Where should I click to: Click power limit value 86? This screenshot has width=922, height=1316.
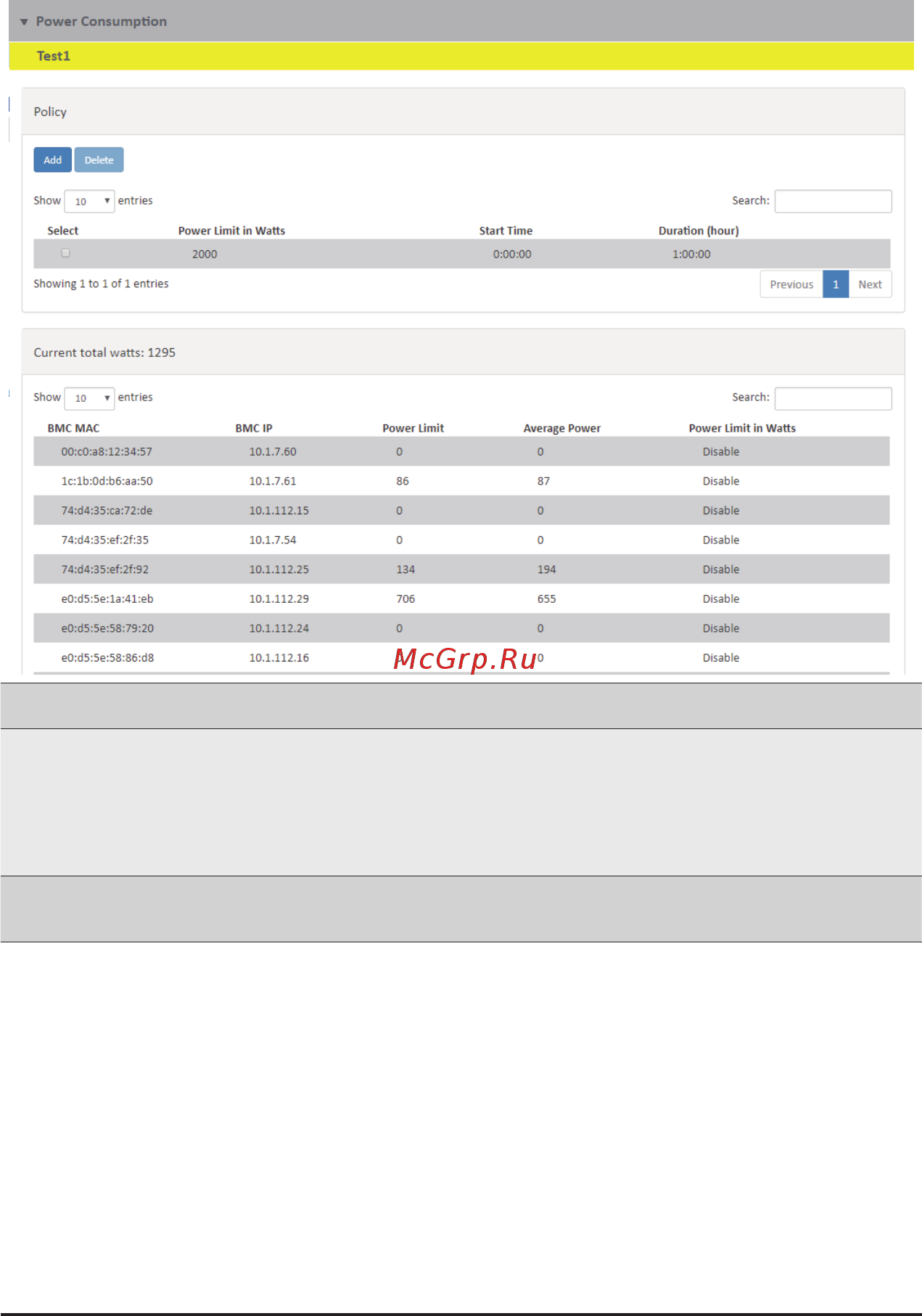coord(403,481)
